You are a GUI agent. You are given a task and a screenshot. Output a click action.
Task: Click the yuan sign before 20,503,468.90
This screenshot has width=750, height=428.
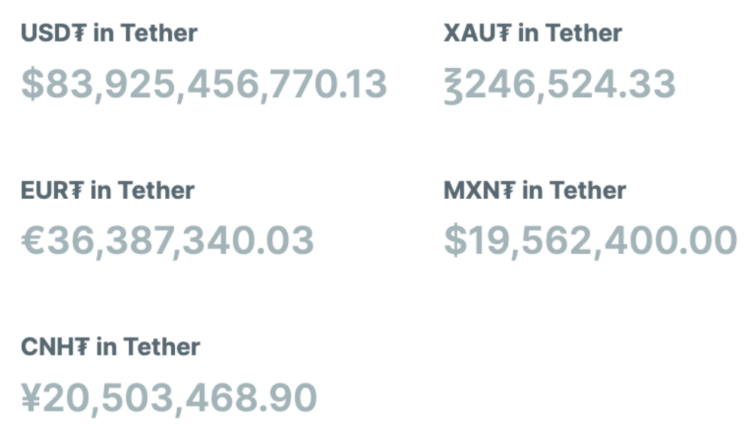coord(32,398)
